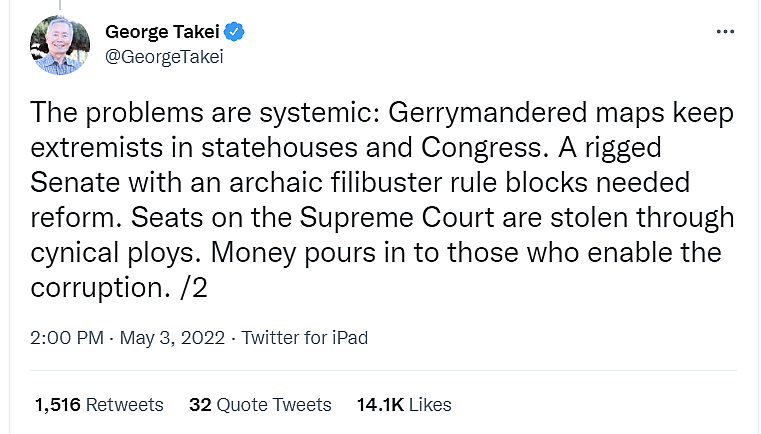The height and width of the screenshot is (434, 761).
Task: Click the blue verified badge
Action: (234, 32)
